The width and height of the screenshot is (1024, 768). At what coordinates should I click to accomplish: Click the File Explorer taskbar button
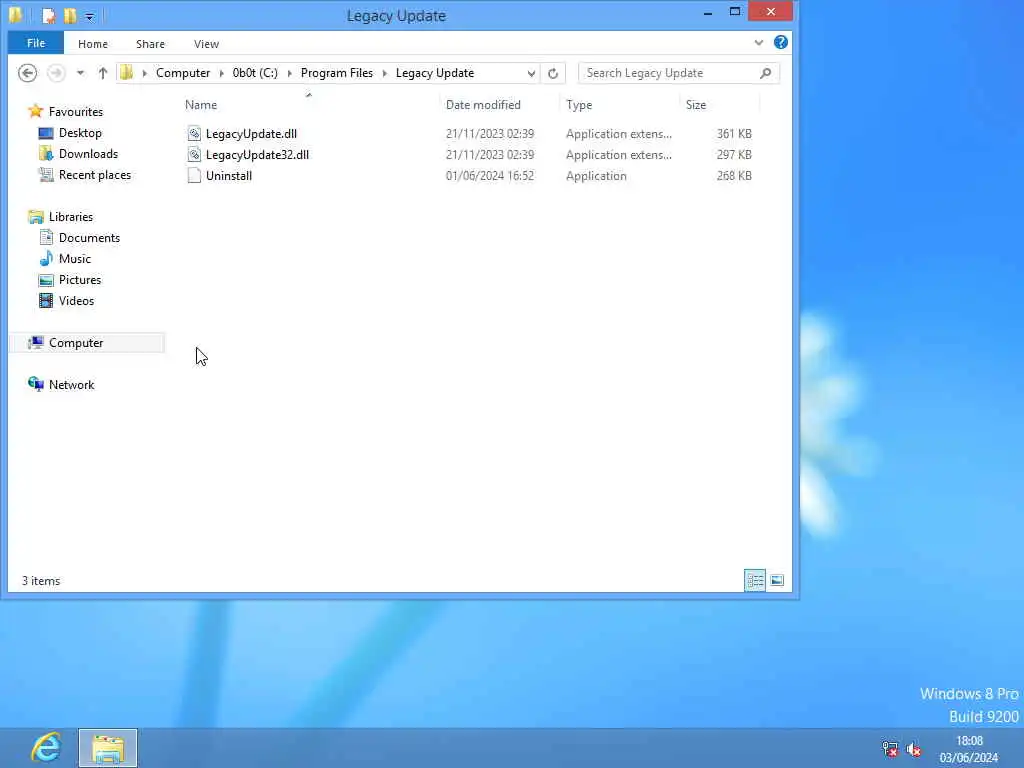(x=108, y=748)
